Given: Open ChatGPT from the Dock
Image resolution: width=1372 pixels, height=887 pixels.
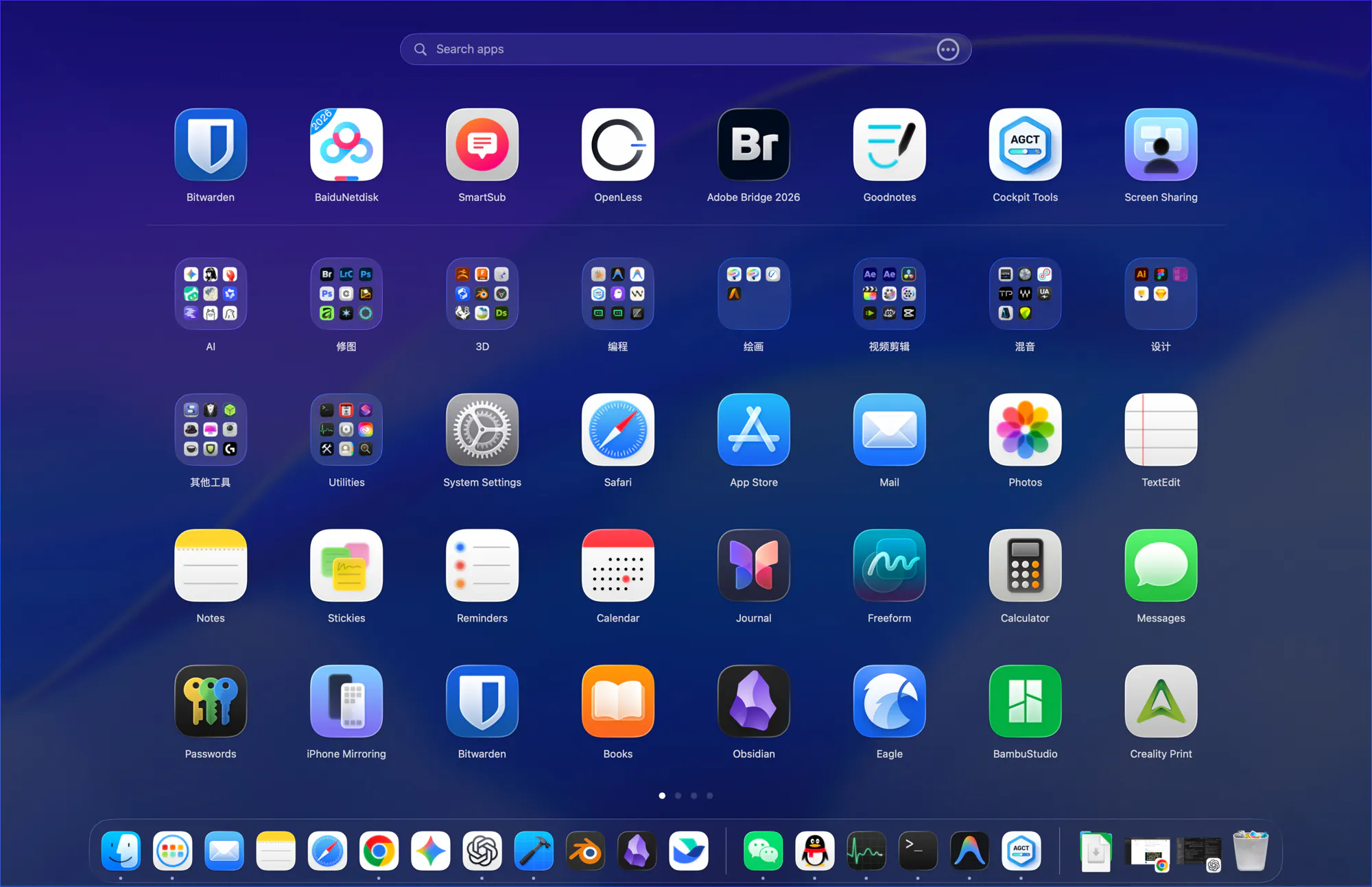Looking at the screenshot, I should [482, 851].
